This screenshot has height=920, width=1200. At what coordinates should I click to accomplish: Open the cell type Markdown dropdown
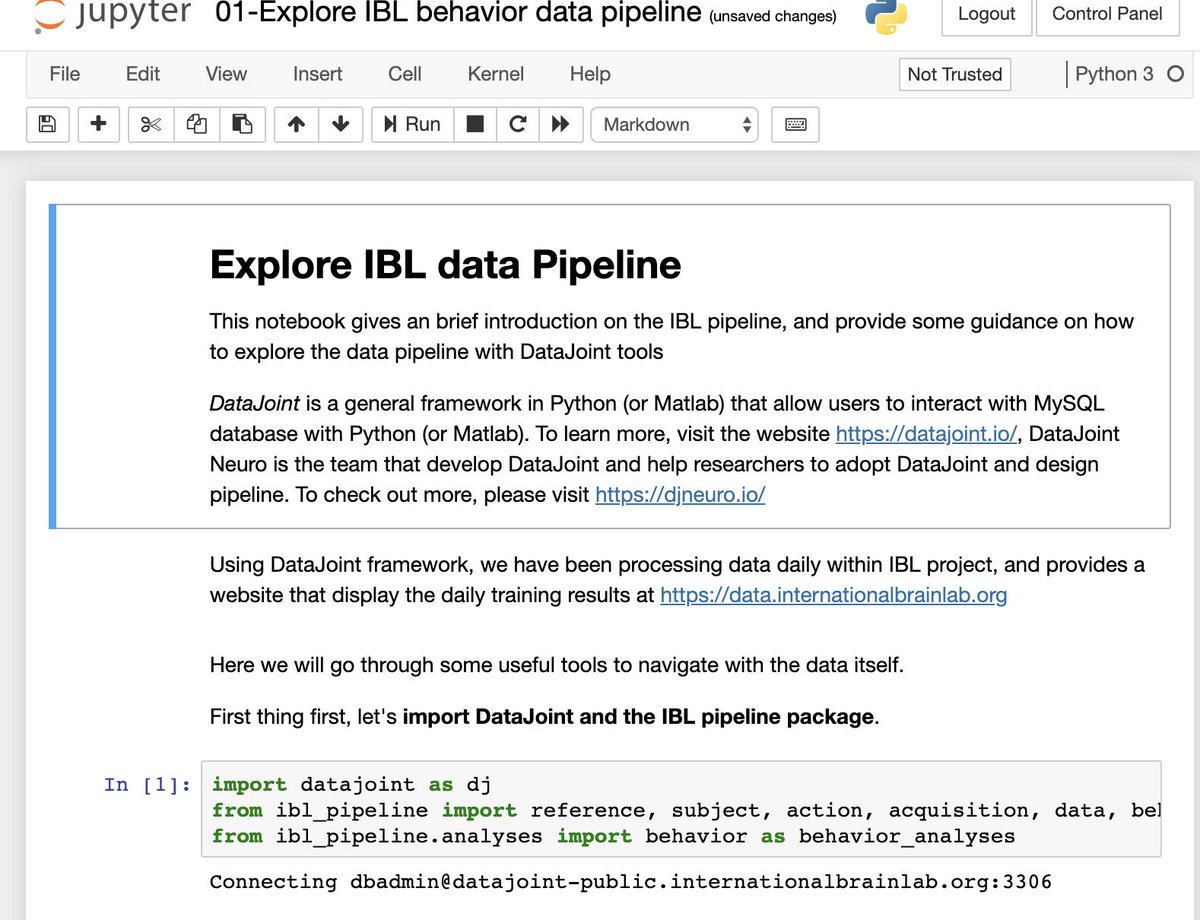pos(675,124)
